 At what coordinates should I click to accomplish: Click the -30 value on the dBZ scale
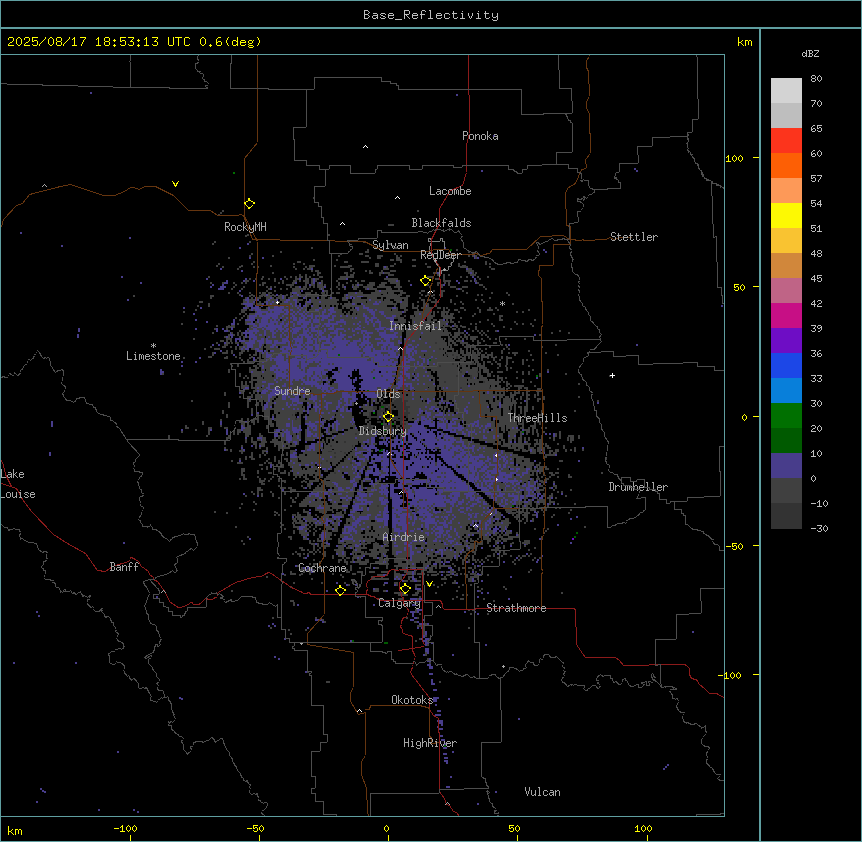(819, 528)
